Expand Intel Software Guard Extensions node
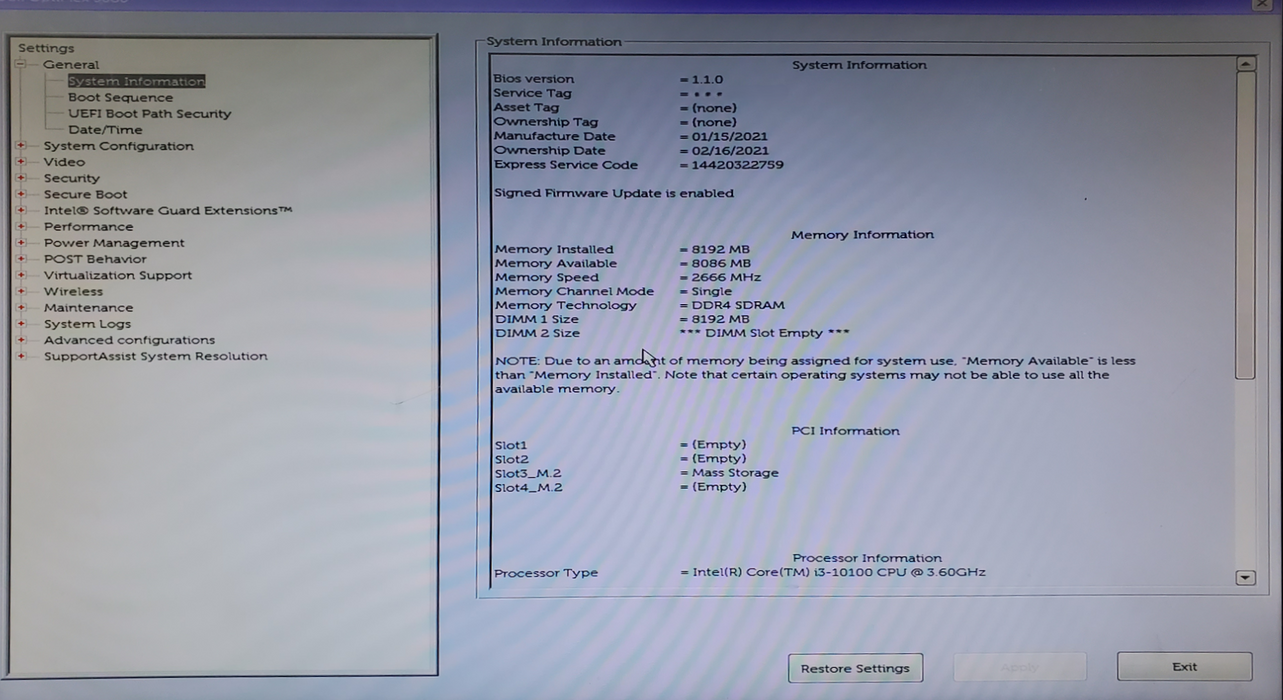 (x=21, y=211)
